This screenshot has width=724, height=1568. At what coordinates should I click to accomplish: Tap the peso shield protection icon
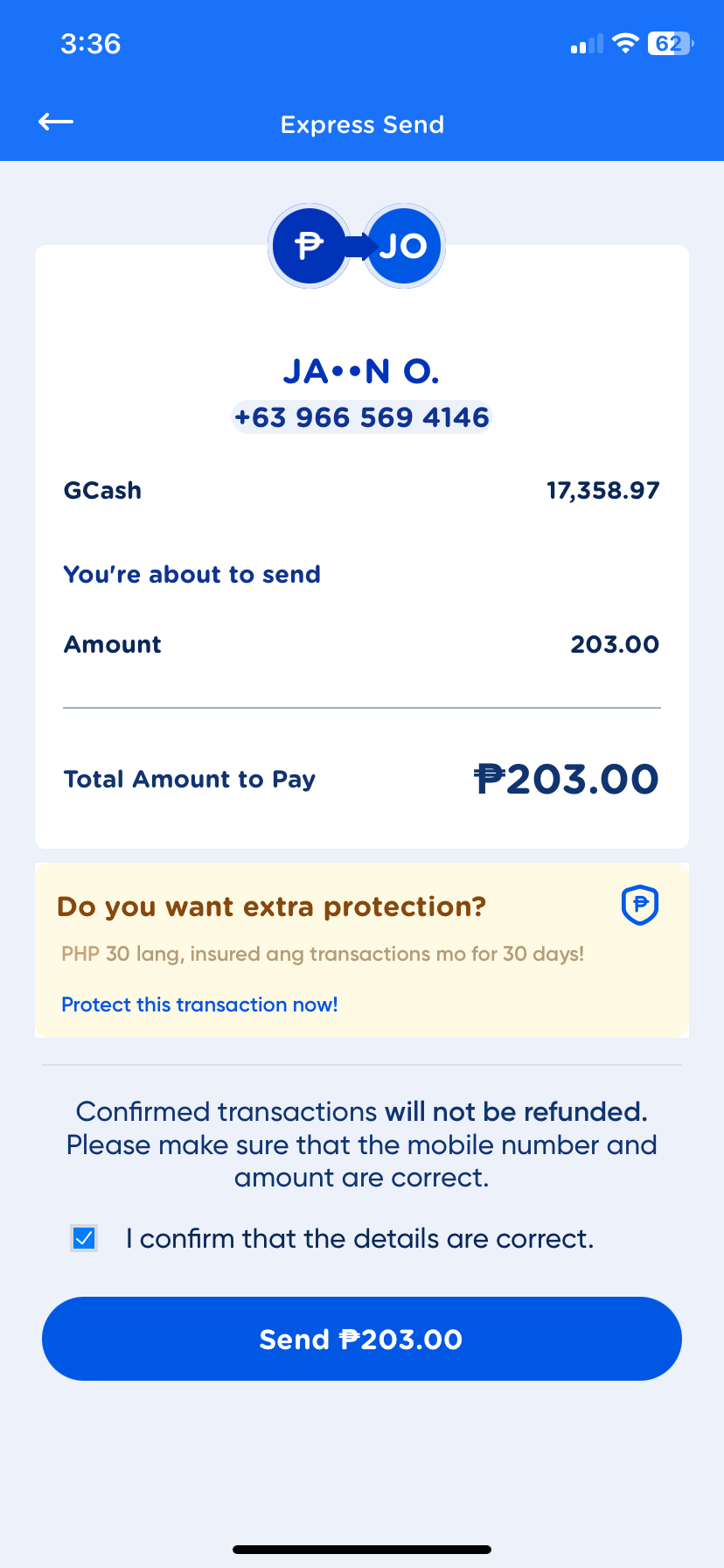(x=640, y=905)
